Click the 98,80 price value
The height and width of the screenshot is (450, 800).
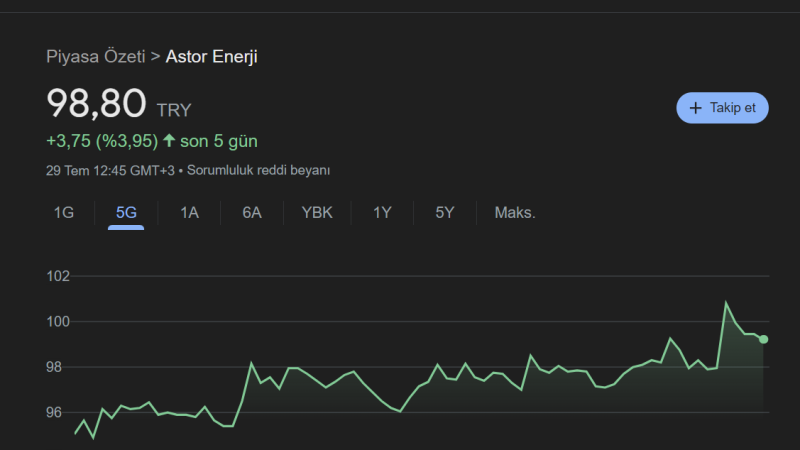coord(96,103)
